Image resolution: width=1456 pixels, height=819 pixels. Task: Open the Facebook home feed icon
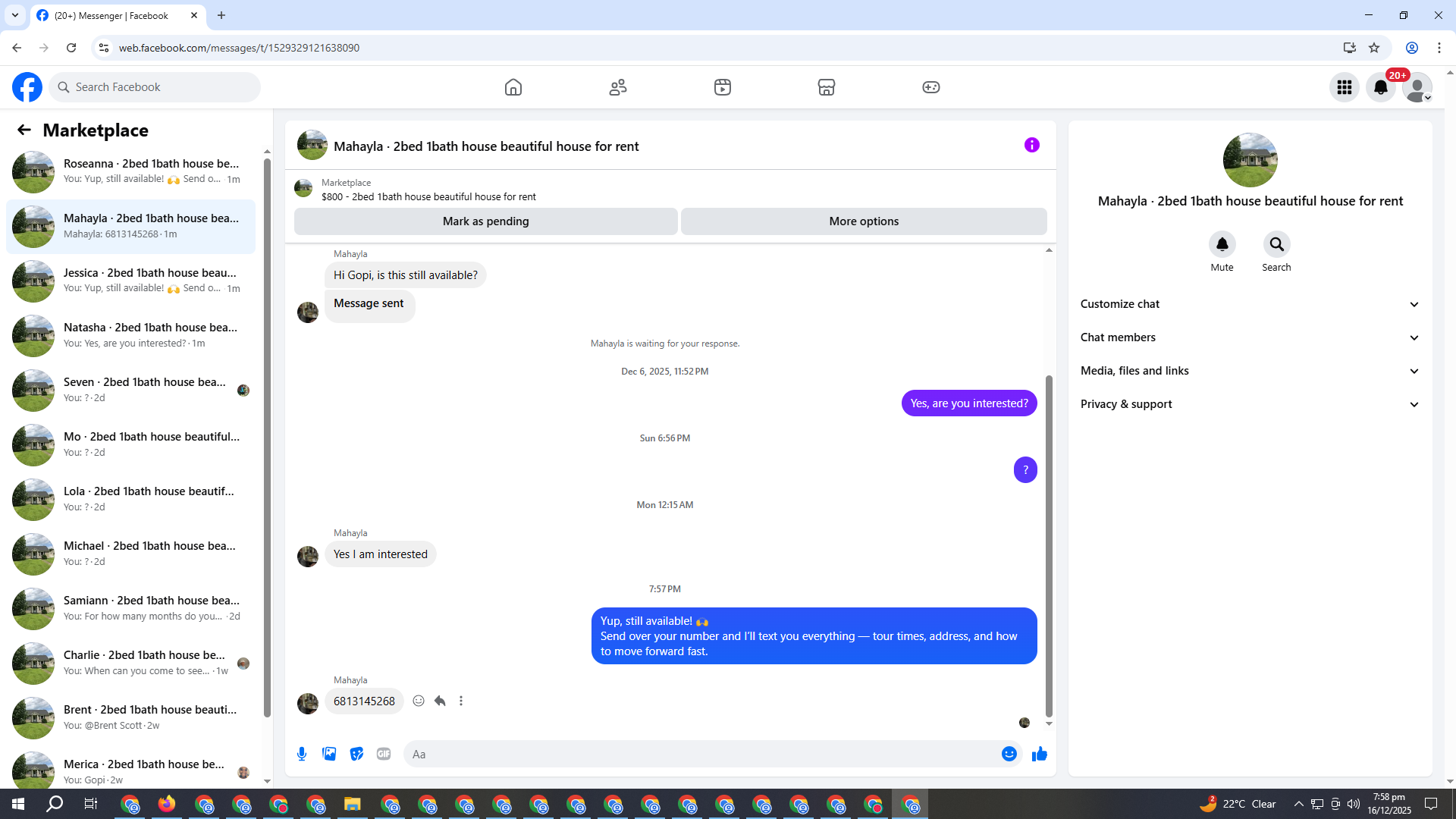point(513,87)
